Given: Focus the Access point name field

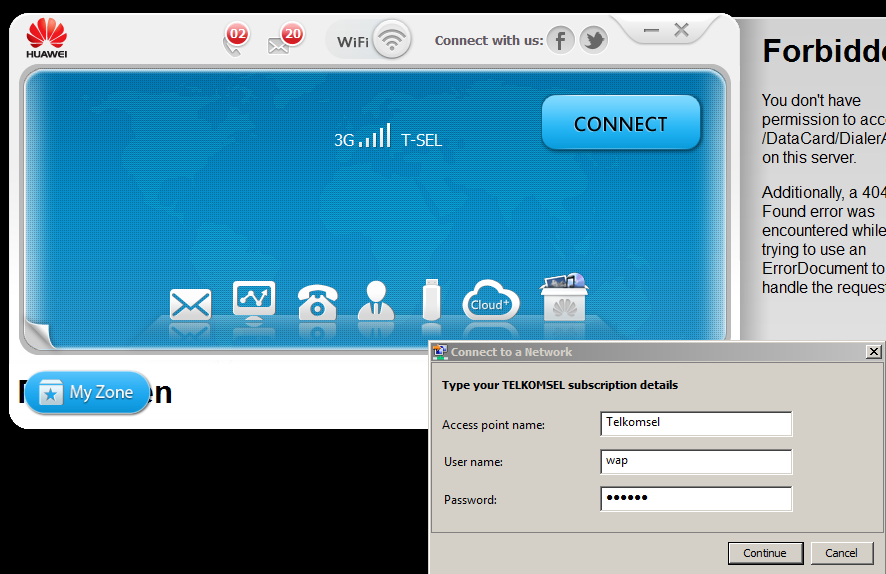Looking at the screenshot, I should pos(696,424).
